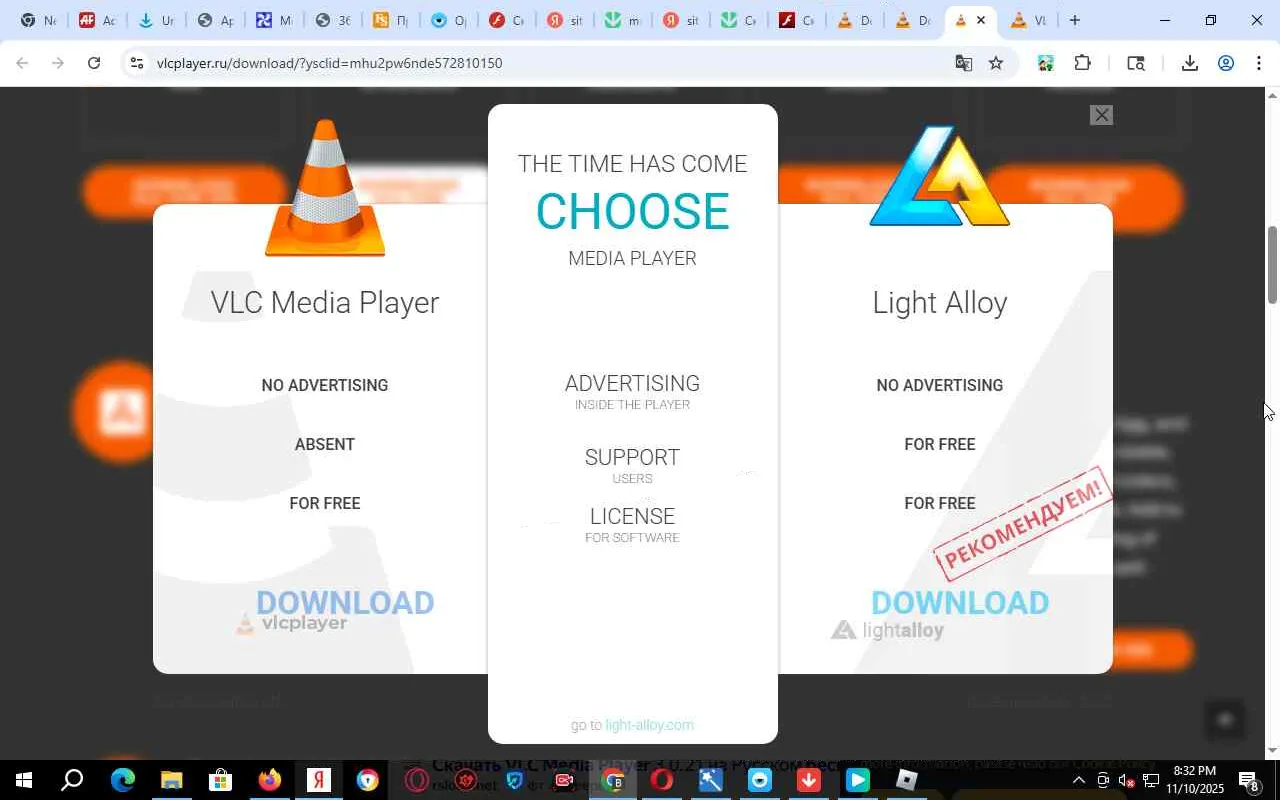Open the colorful extension icon beside Extensions
This screenshot has height=800, width=1280.
1046,63
